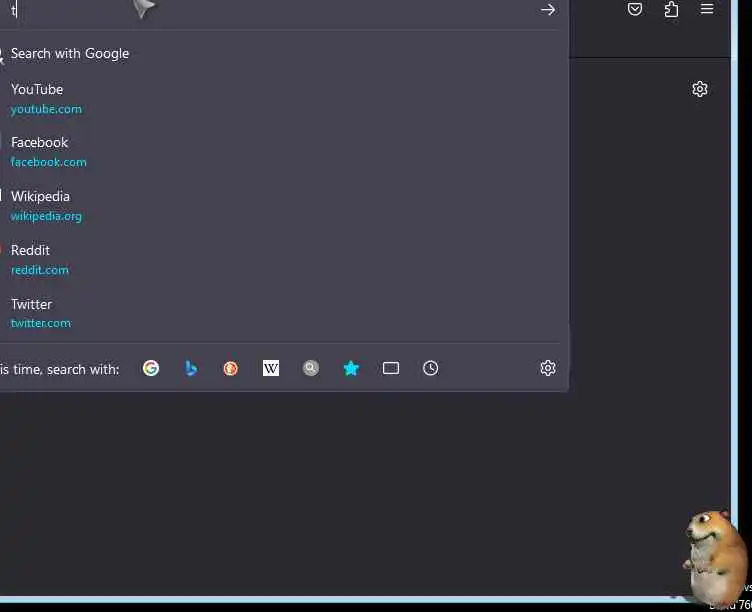Viewport: 752px width, 612px height.
Task: Select the YouTube suggestion row
Action: [280, 99]
